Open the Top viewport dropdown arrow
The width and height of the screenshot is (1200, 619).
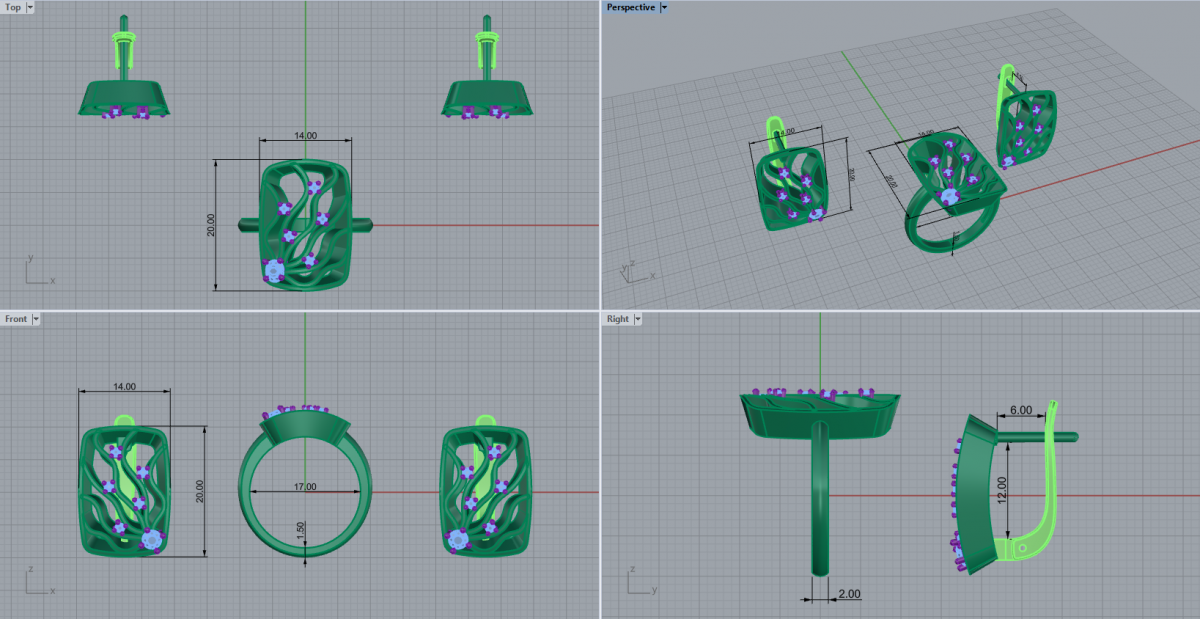click(30, 7)
